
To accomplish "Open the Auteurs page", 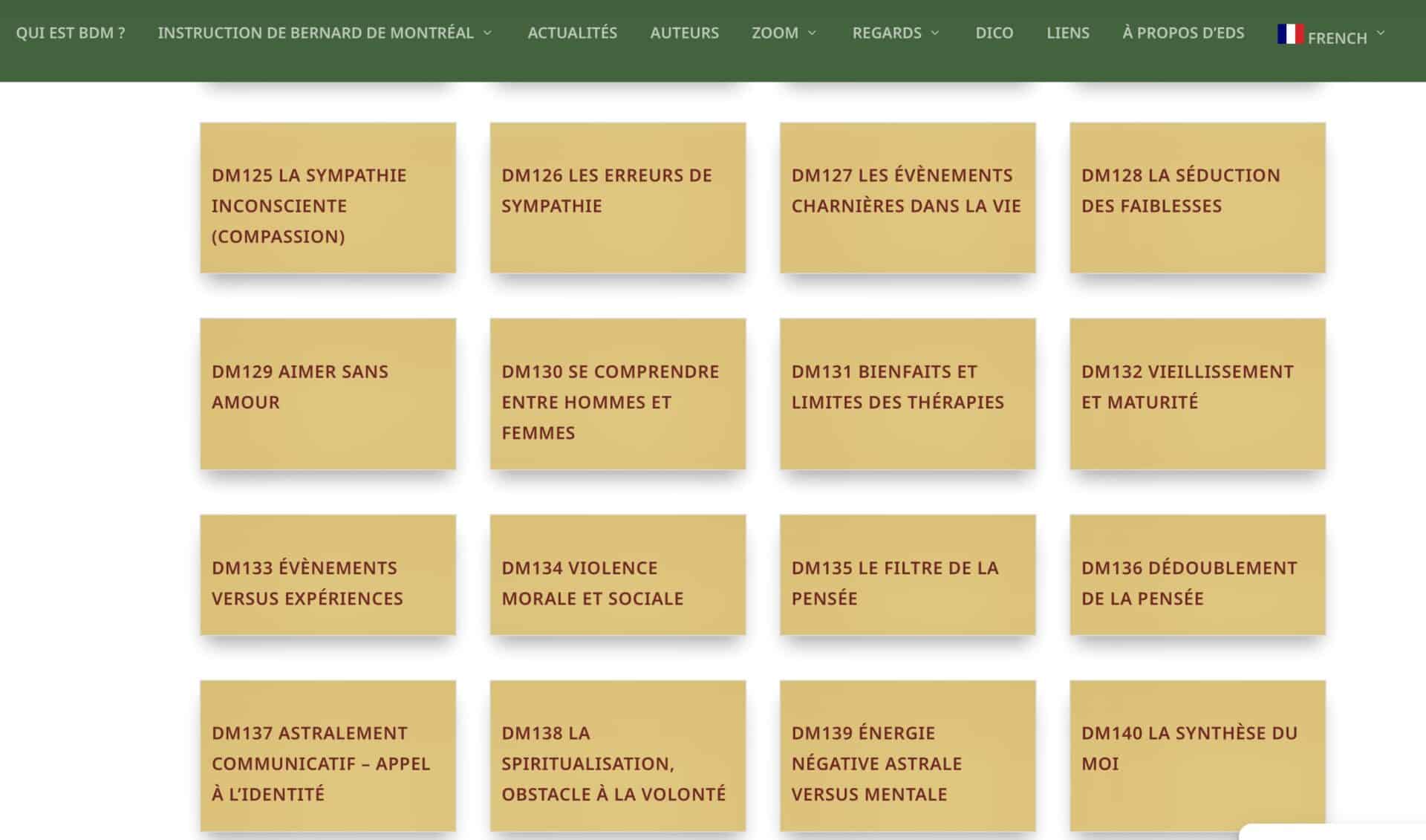I will pos(684,33).
